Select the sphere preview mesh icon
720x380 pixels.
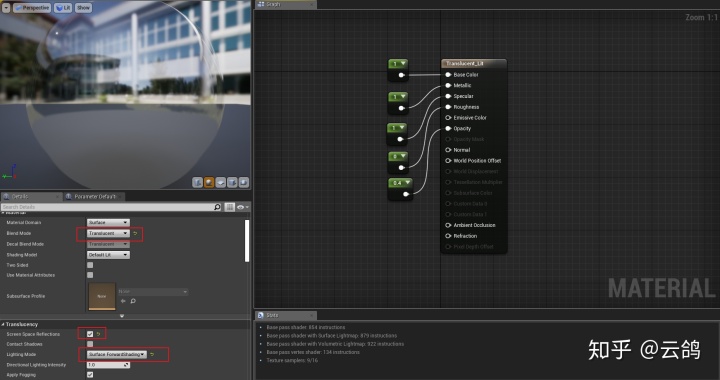[x=209, y=183]
